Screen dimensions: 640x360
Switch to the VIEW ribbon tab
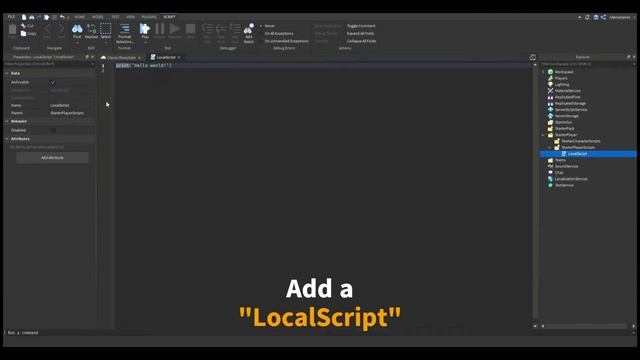(130, 17)
